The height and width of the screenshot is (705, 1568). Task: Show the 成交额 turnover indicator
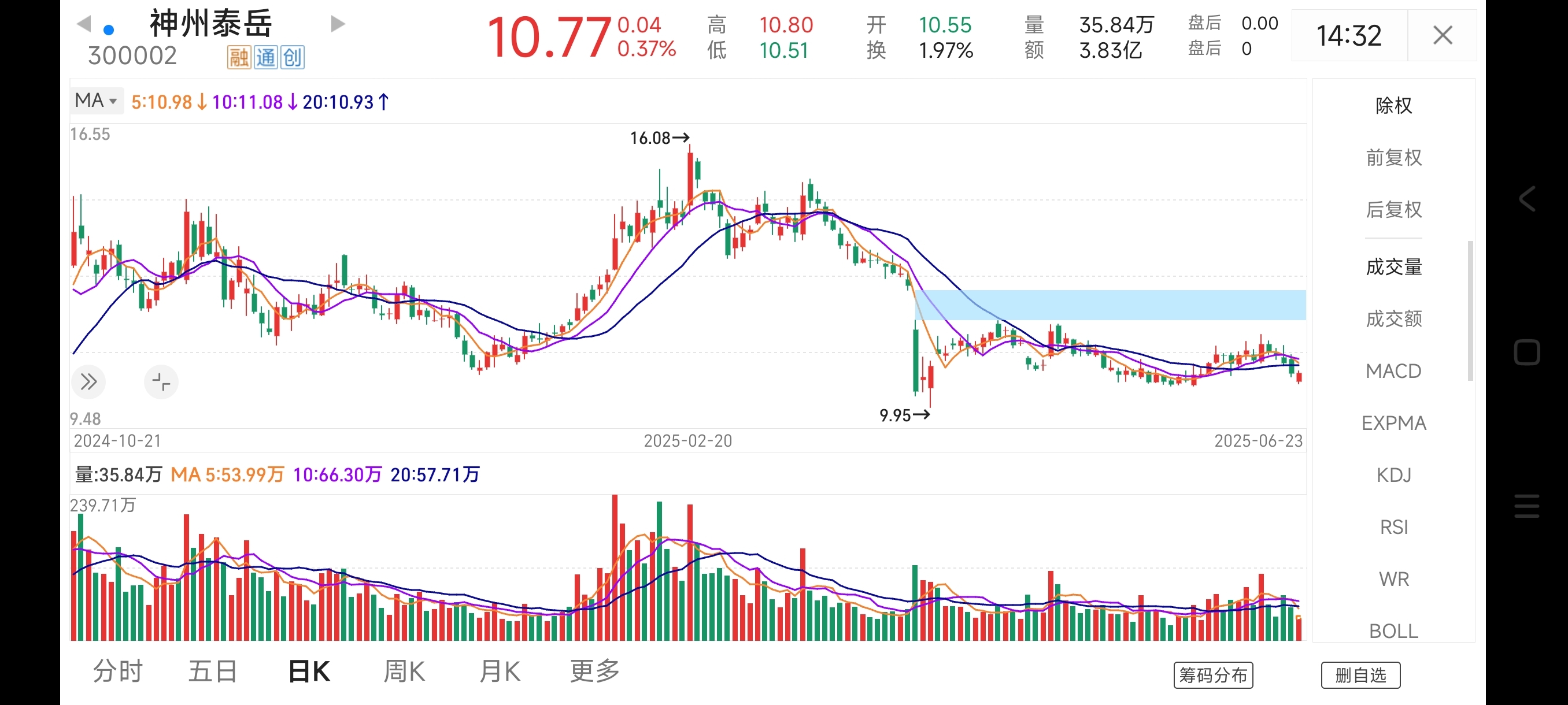point(1393,318)
